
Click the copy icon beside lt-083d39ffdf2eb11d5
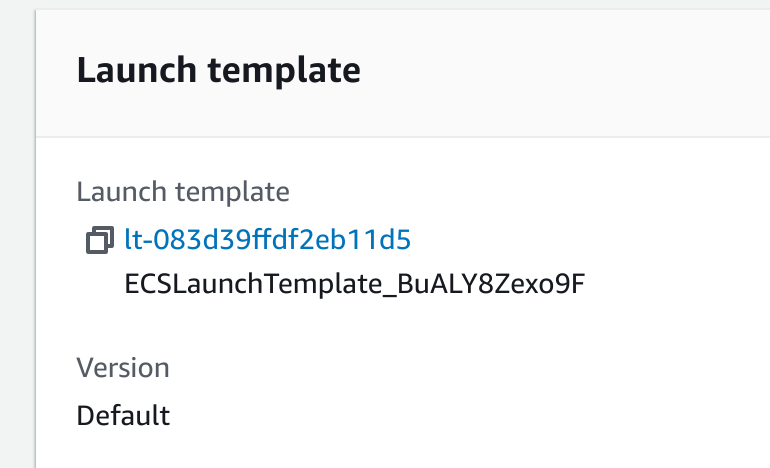pos(99,240)
